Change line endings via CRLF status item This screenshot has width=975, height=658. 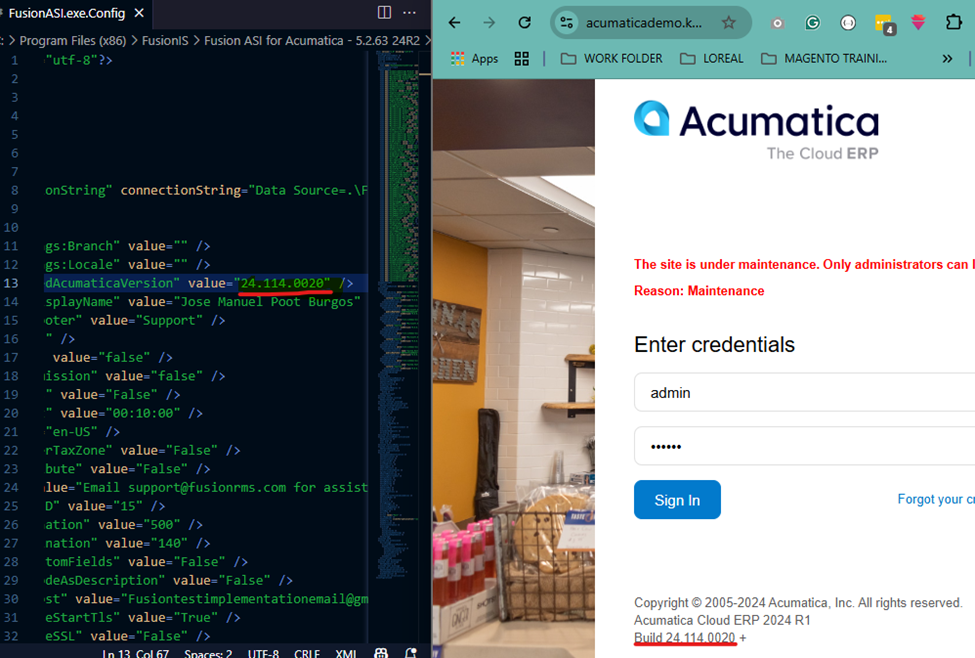pos(307,653)
